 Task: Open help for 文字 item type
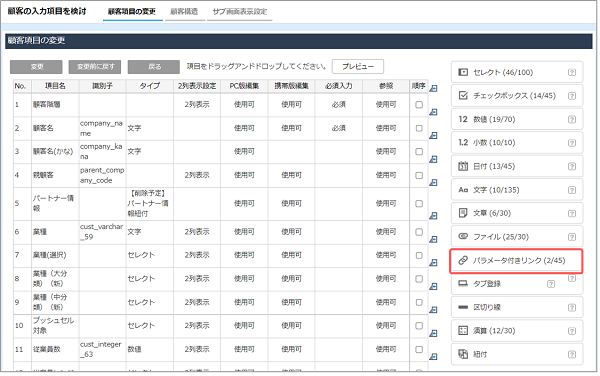pyautogui.click(x=572, y=190)
